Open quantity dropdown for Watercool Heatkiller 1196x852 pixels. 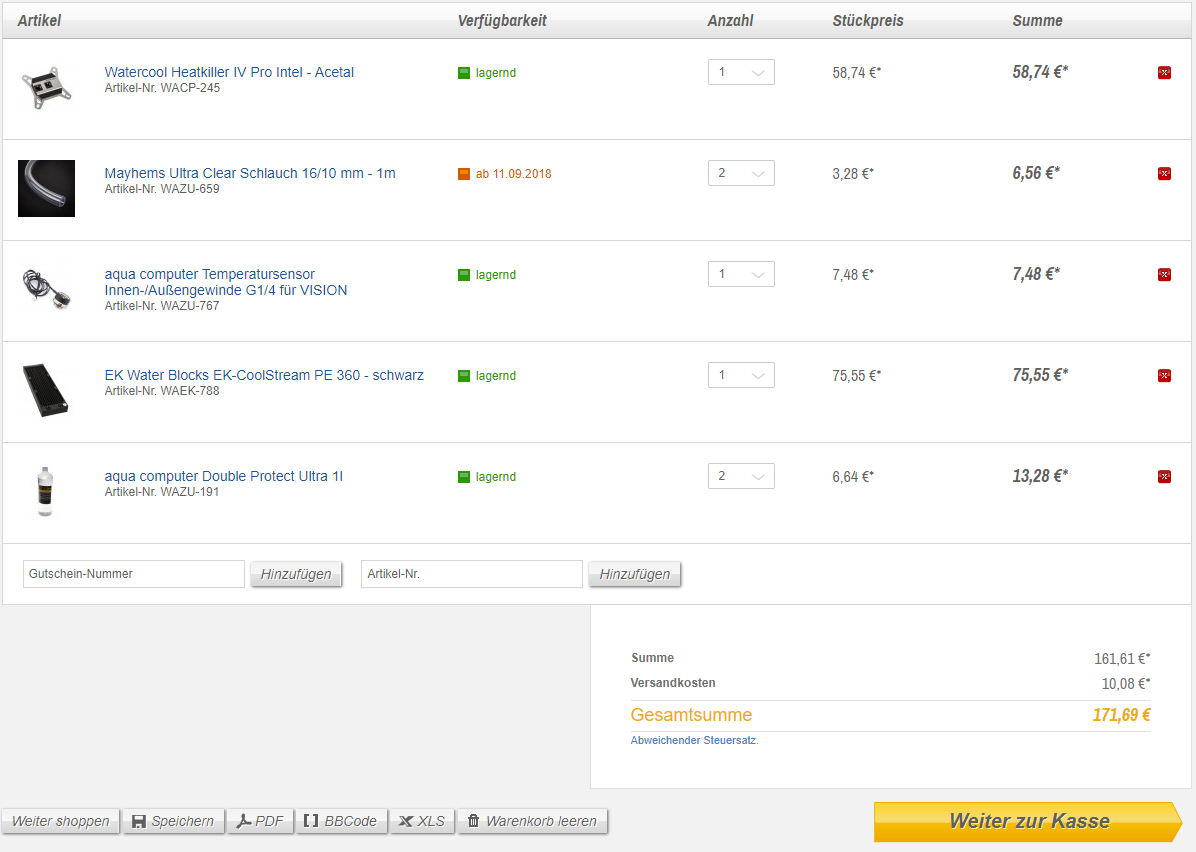[x=741, y=72]
